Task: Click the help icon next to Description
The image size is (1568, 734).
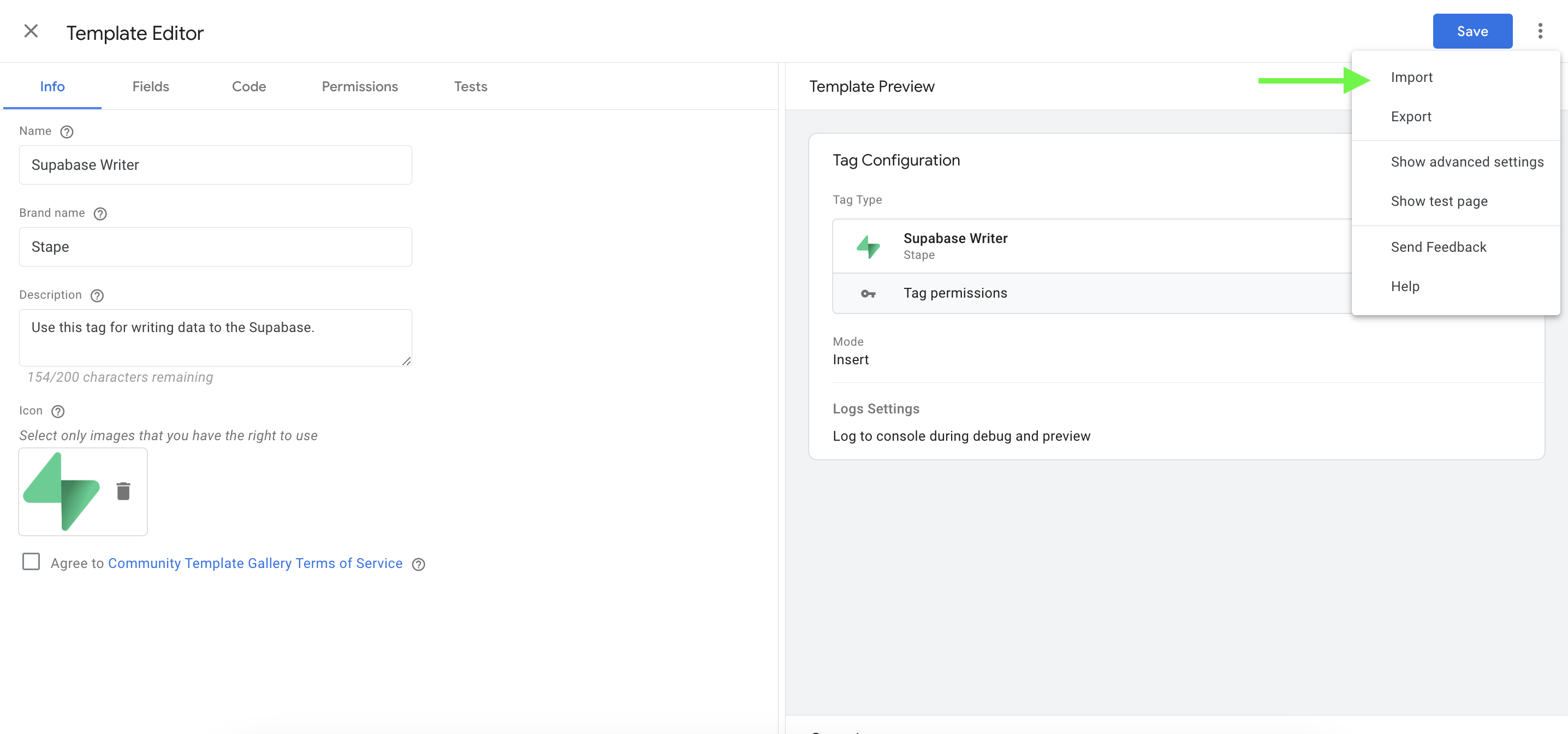Action: pos(97,295)
